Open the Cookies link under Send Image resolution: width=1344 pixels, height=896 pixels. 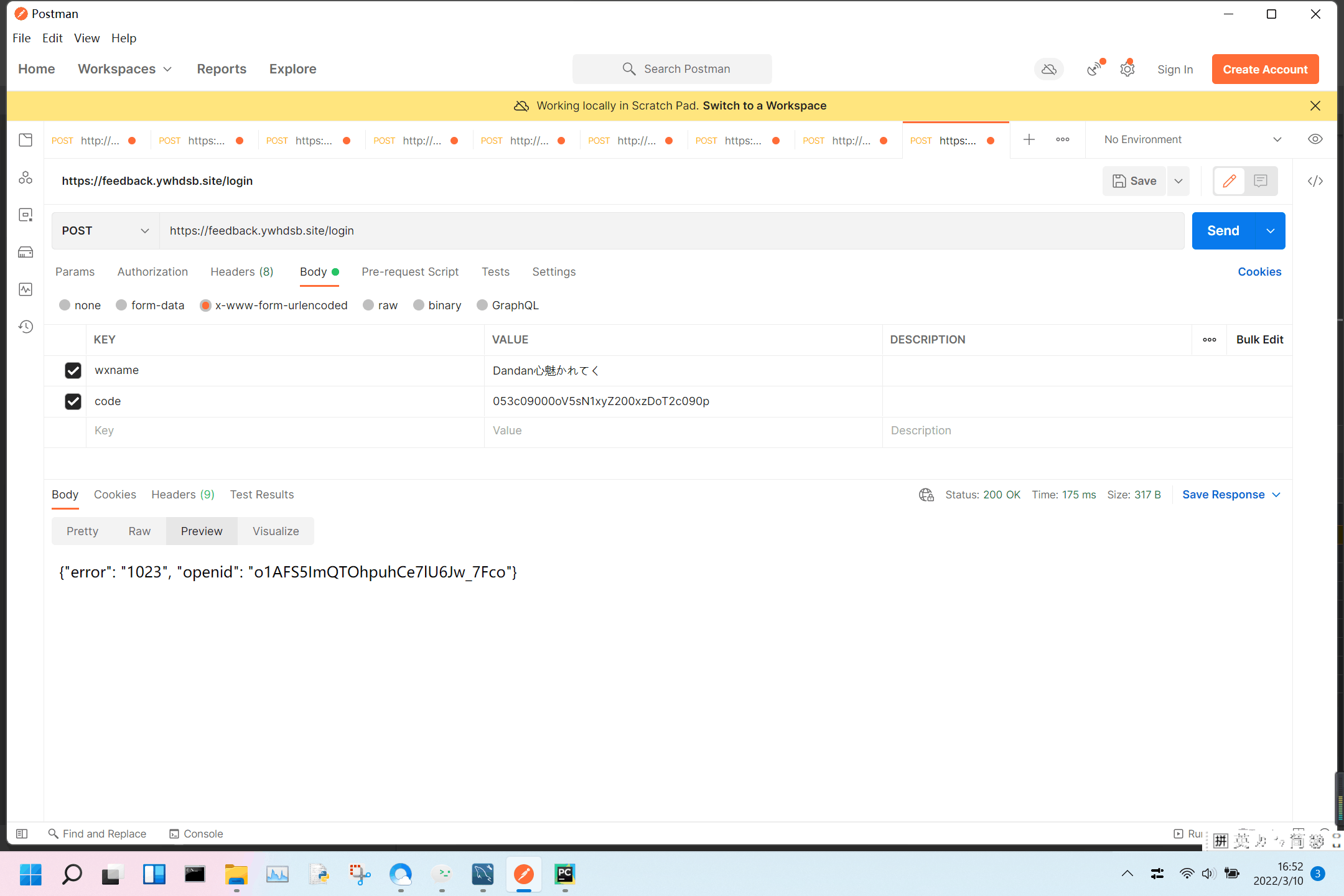tap(1259, 272)
